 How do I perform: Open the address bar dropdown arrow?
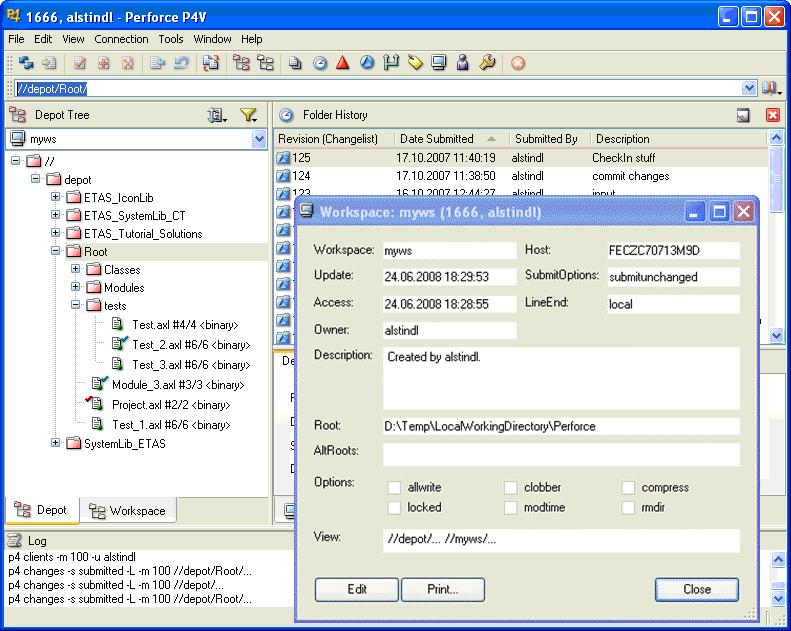(749, 88)
